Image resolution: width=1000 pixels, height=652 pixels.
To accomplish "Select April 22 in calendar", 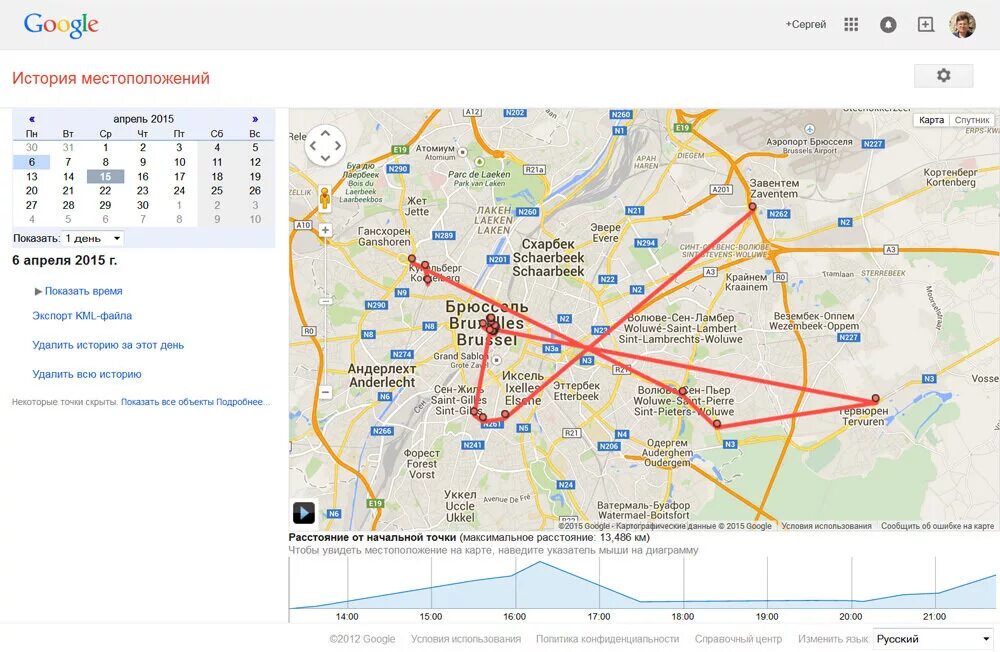I will pos(105,191).
